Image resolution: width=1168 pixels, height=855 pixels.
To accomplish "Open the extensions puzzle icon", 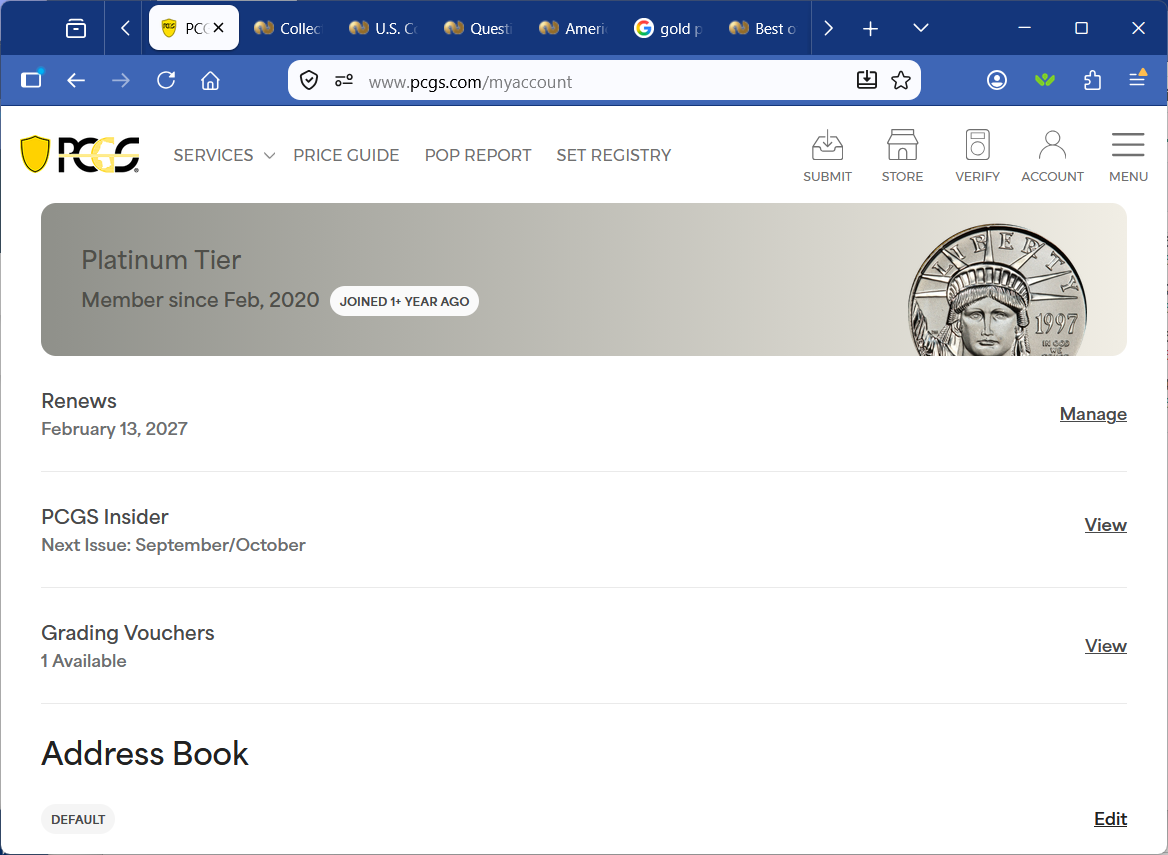I will pyautogui.click(x=1092, y=80).
